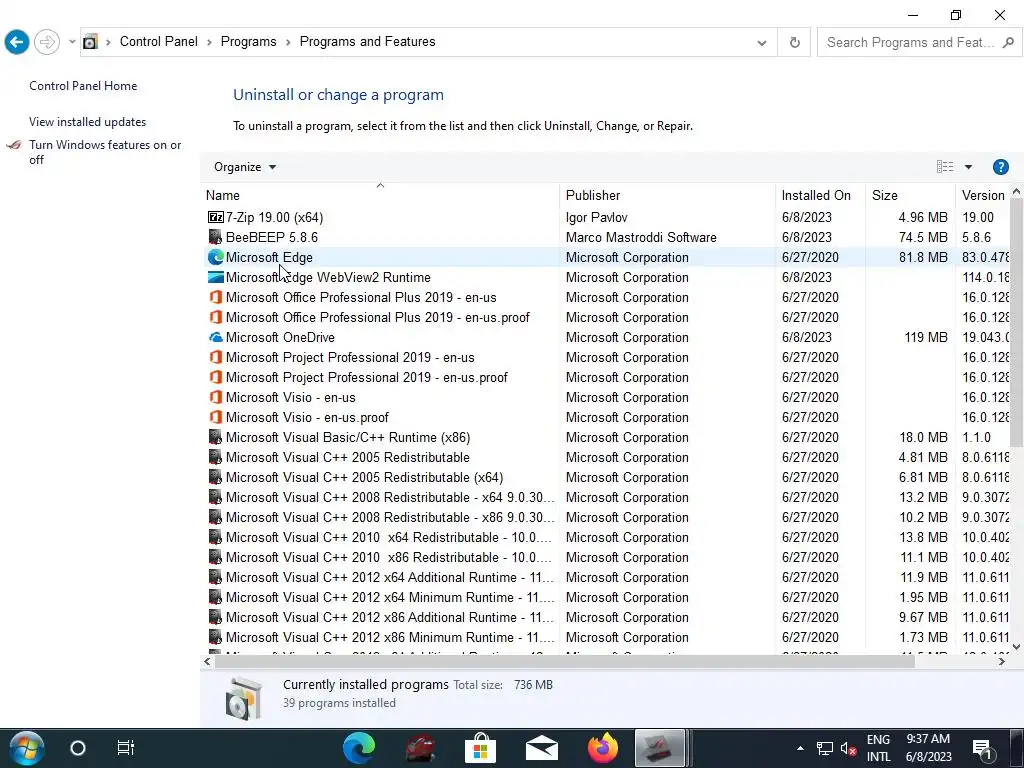Select Microsoft Visual C++ 2005 Redistributable (x64)
Screen dimensions: 1024x768
pyautogui.click(x=364, y=477)
